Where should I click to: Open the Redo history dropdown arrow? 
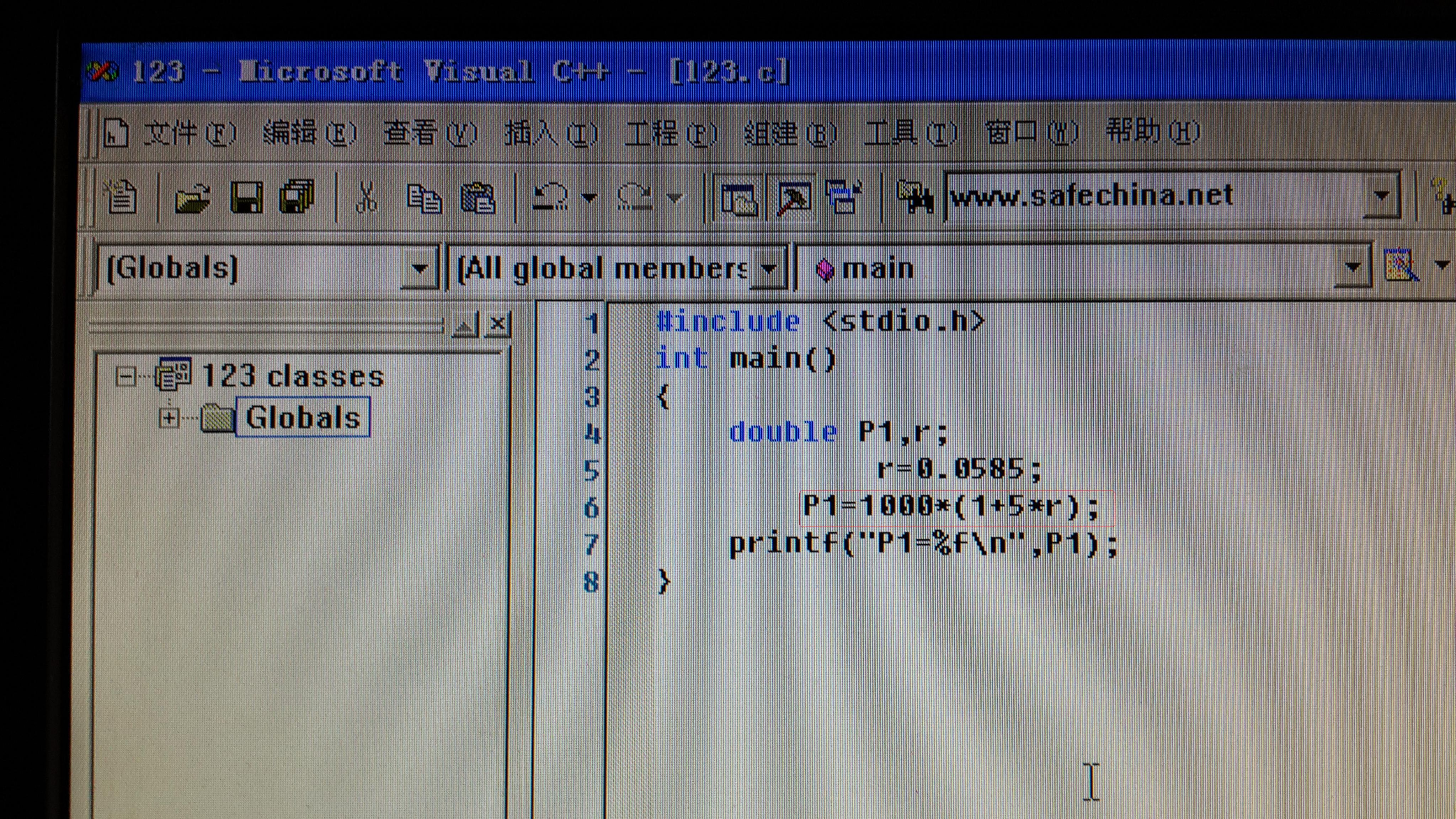(674, 197)
